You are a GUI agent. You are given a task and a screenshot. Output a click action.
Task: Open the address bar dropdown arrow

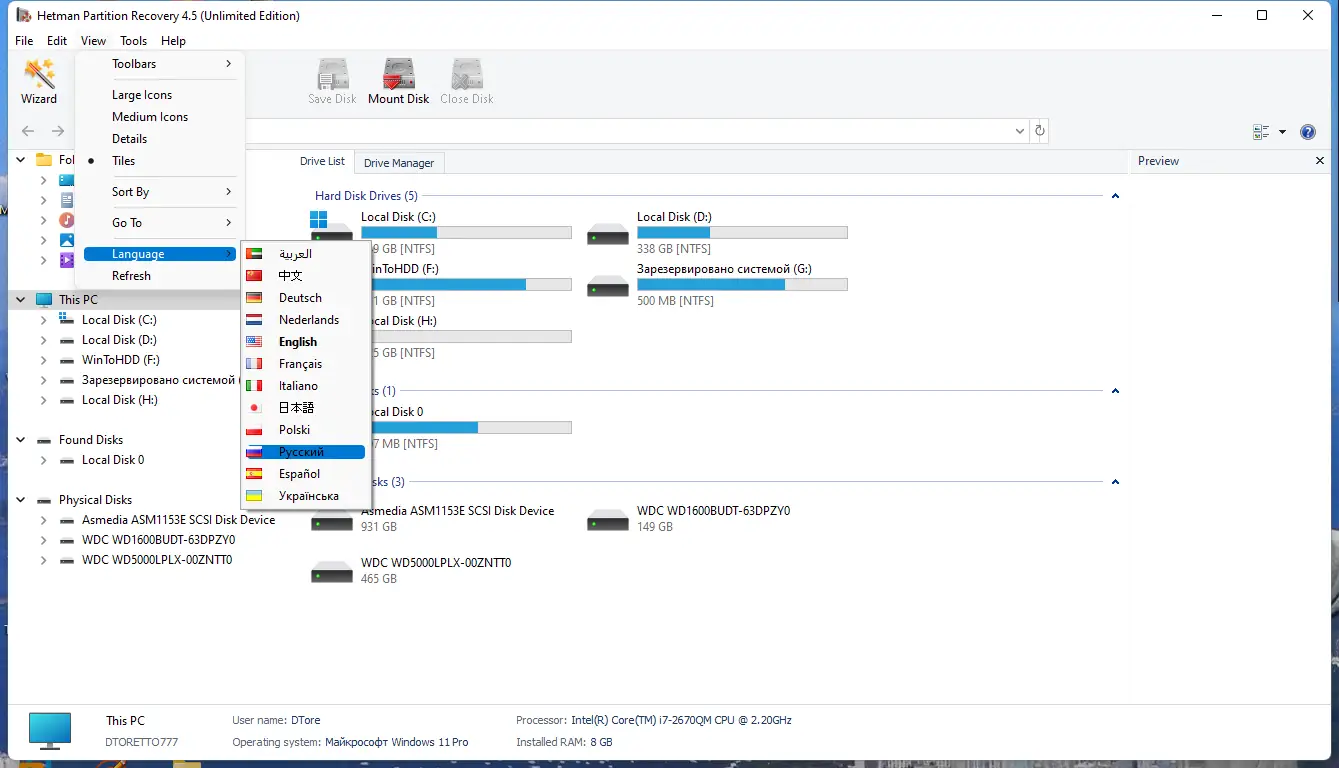1020,131
